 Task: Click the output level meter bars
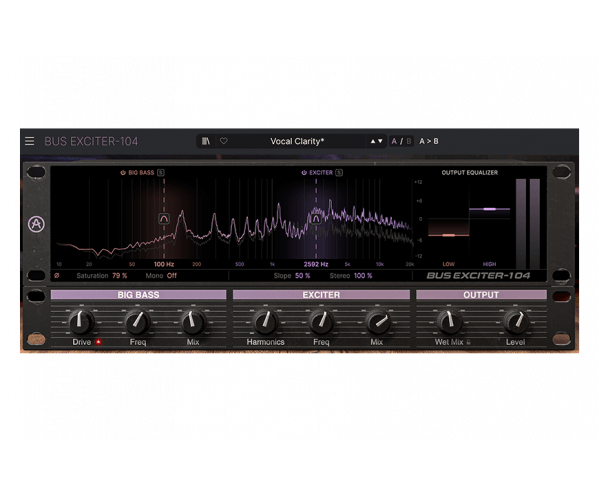528,224
